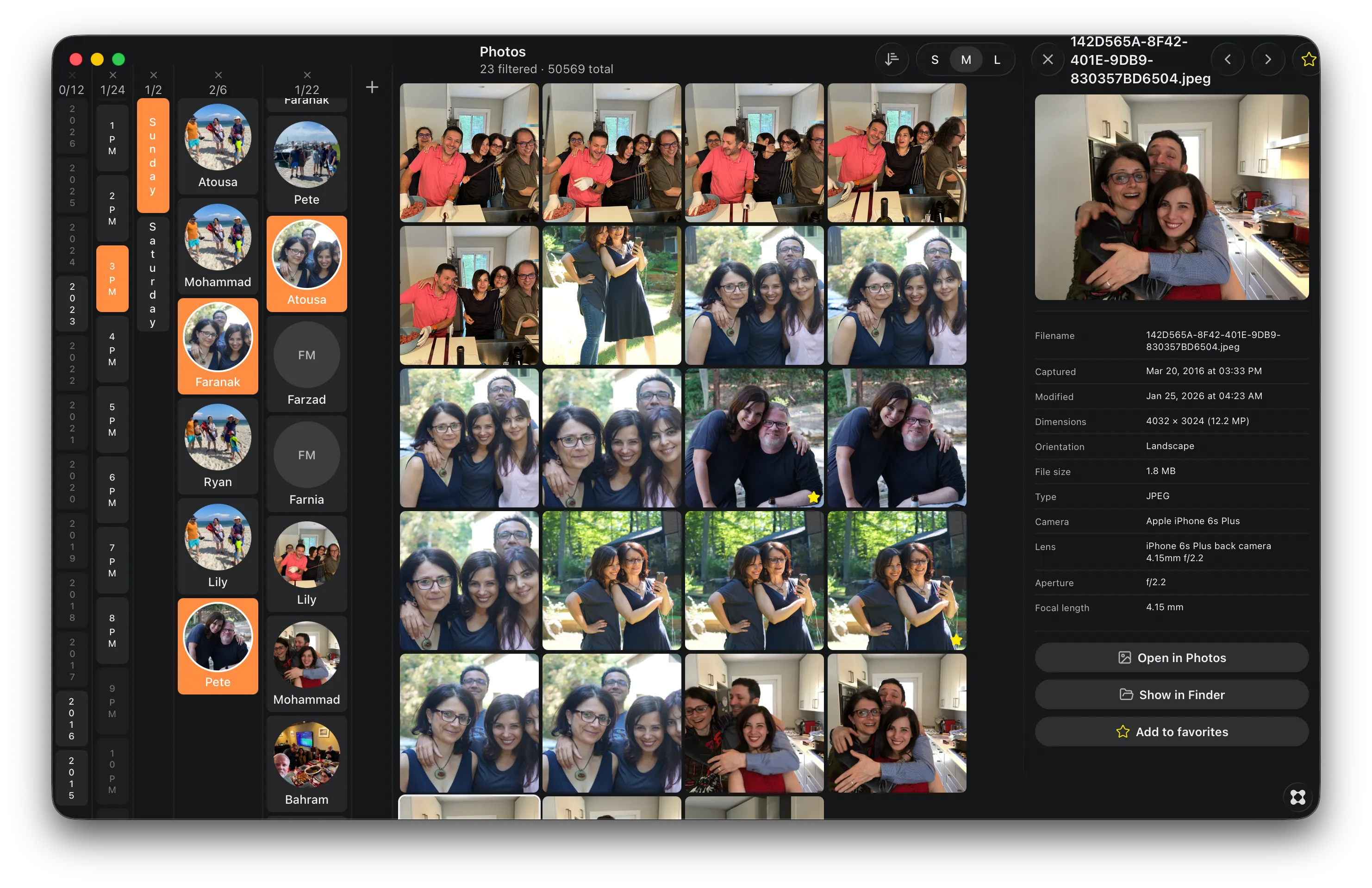Toggle the 3 PM hour filter
The image size is (1372, 888).
[112, 279]
